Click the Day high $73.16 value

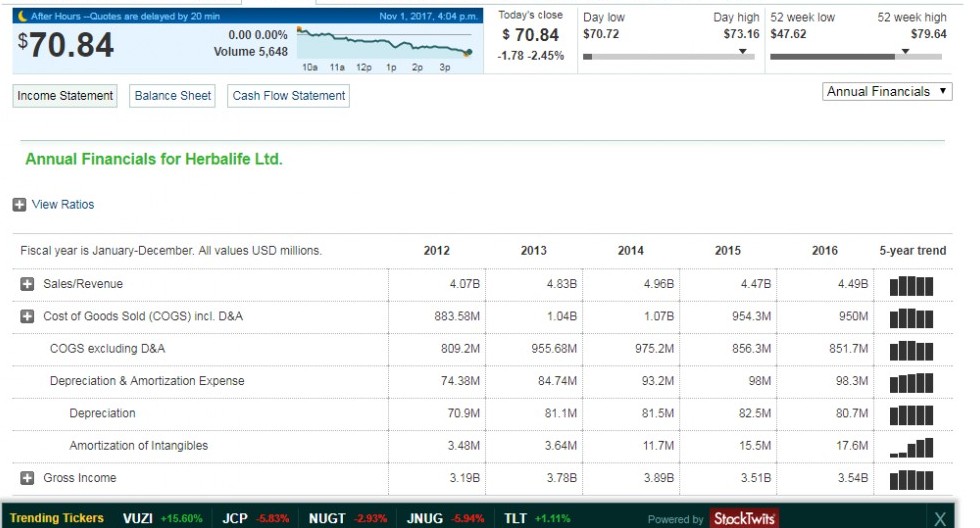point(741,34)
